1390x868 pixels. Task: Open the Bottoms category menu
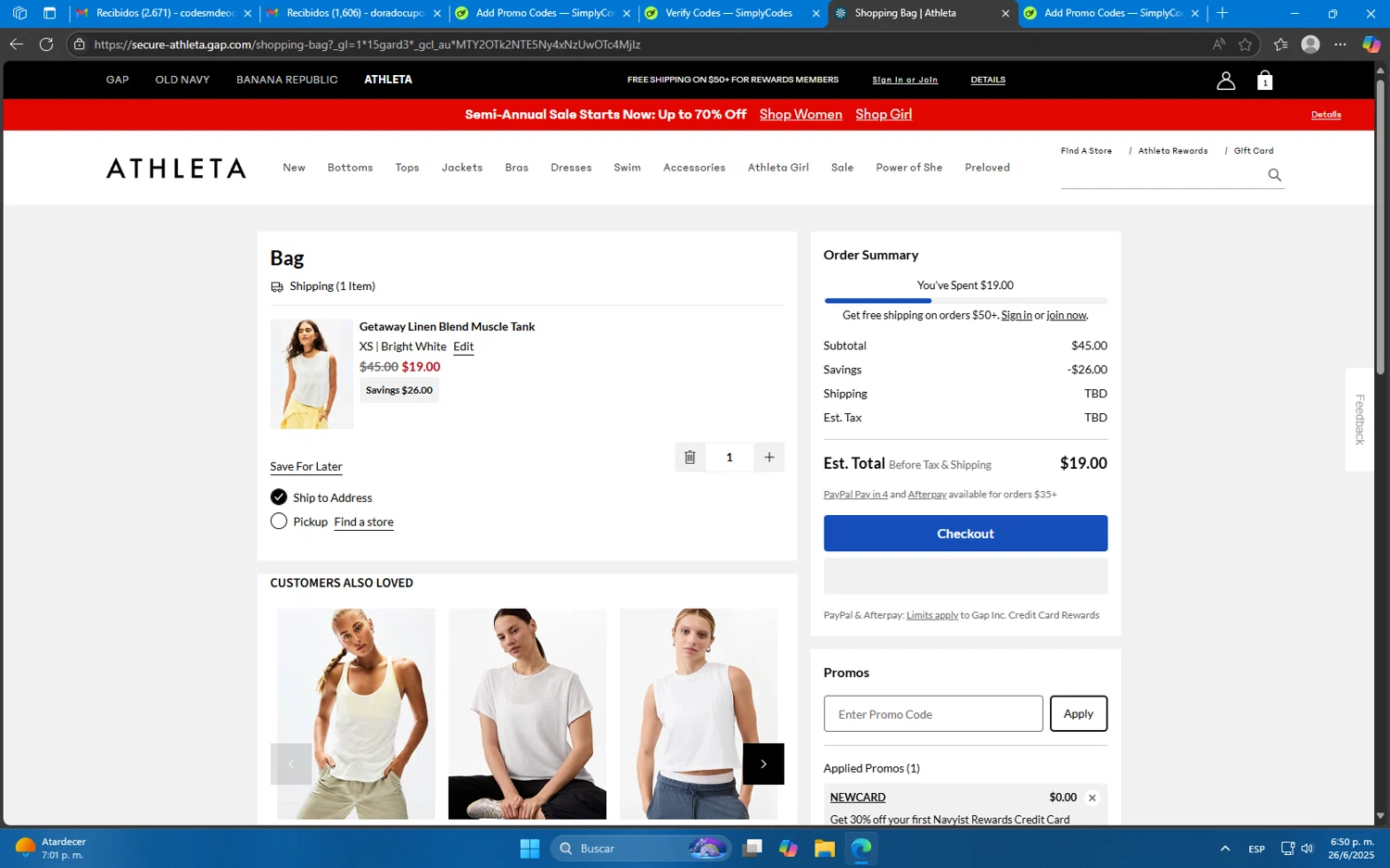point(349,168)
